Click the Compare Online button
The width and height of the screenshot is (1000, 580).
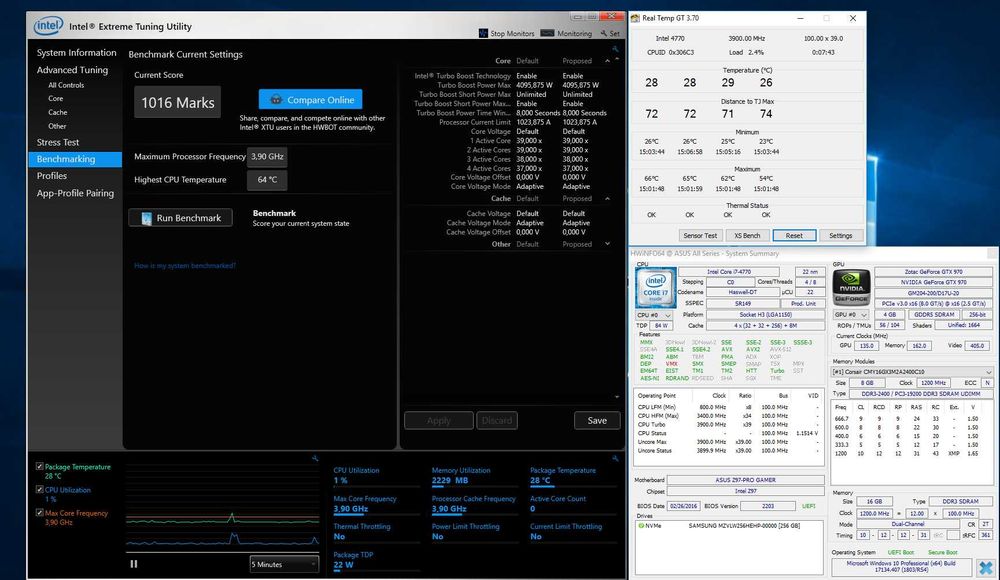[x=311, y=100]
